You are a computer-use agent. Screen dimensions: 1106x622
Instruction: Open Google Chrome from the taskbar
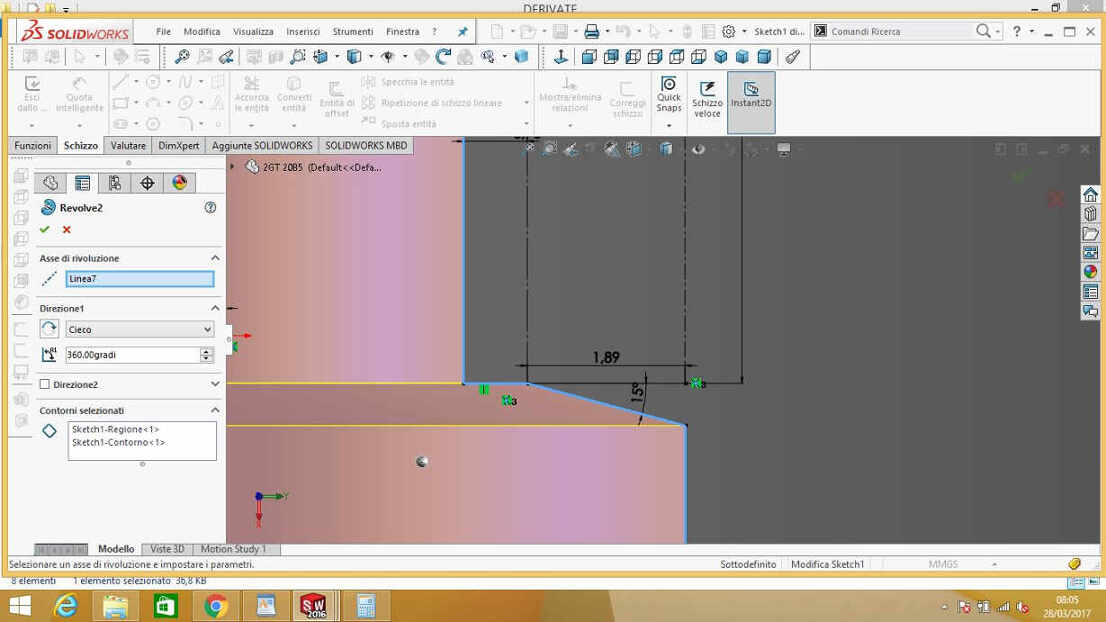[217, 606]
